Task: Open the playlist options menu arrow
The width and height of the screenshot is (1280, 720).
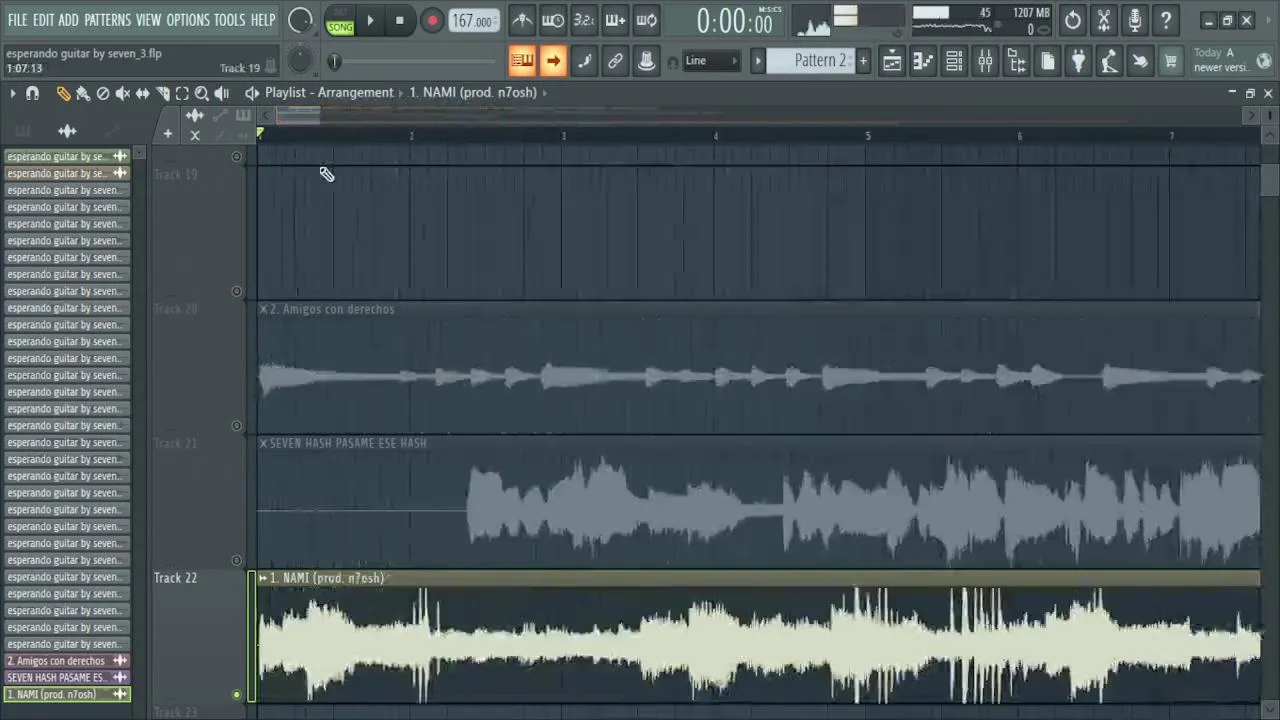Action: tap(12, 93)
